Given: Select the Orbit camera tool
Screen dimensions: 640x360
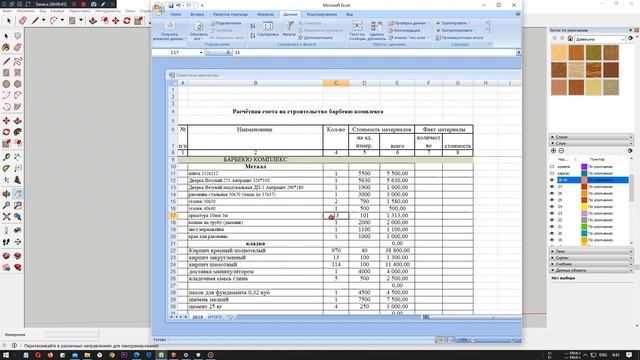Looking at the screenshot, I should [6, 194].
